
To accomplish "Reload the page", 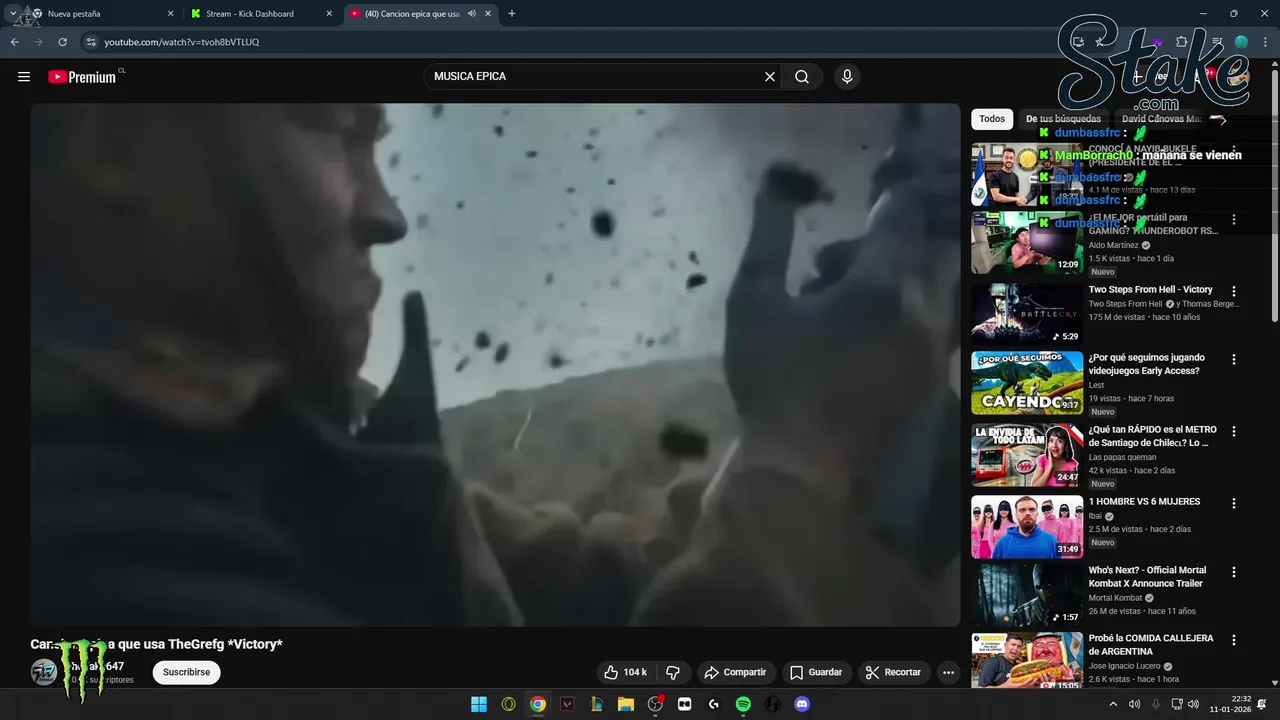I will (x=62, y=42).
